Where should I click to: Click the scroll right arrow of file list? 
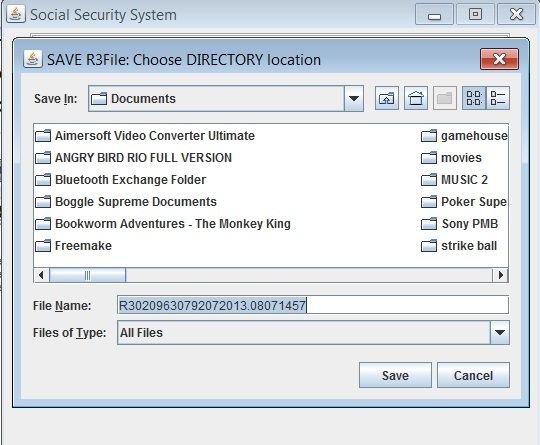[x=501, y=275]
